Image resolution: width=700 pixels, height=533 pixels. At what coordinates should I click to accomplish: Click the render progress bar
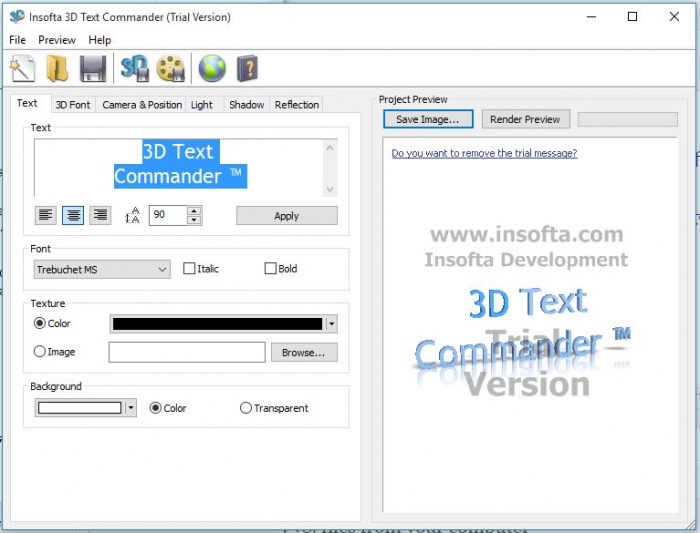pyautogui.click(x=628, y=119)
